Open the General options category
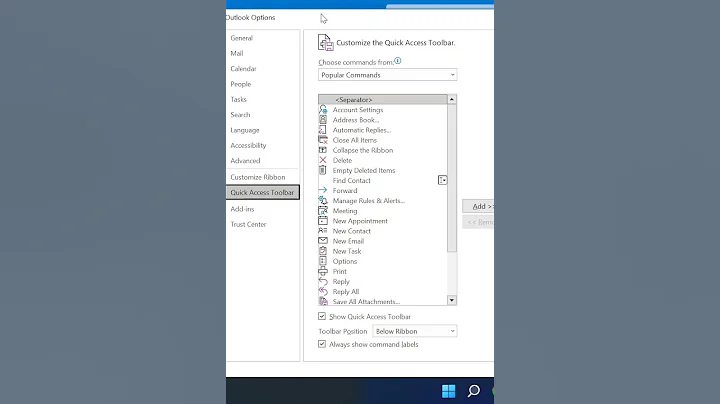 [x=242, y=38]
